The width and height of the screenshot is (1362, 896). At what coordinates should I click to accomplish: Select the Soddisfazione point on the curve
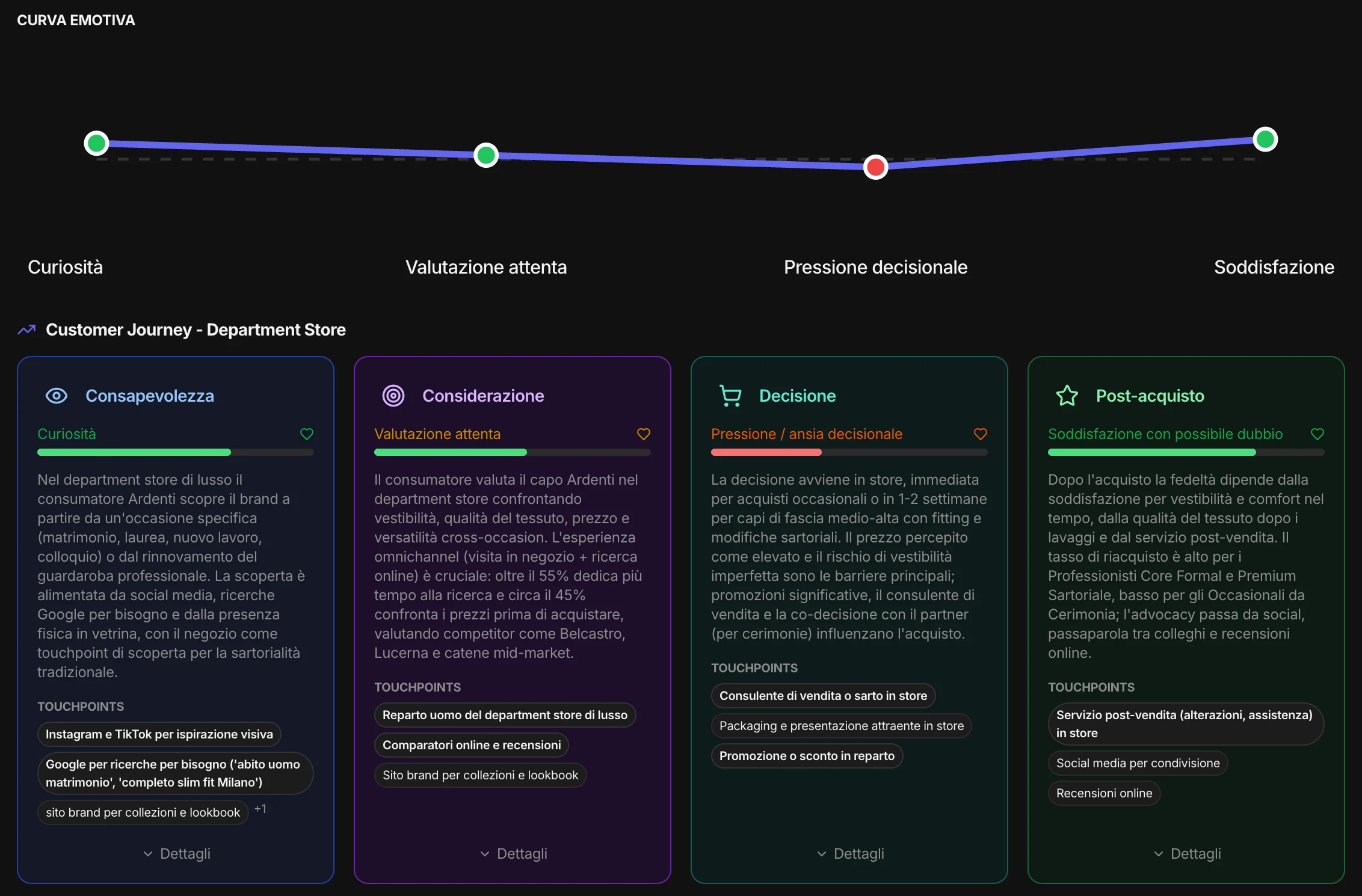pyautogui.click(x=1265, y=140)
